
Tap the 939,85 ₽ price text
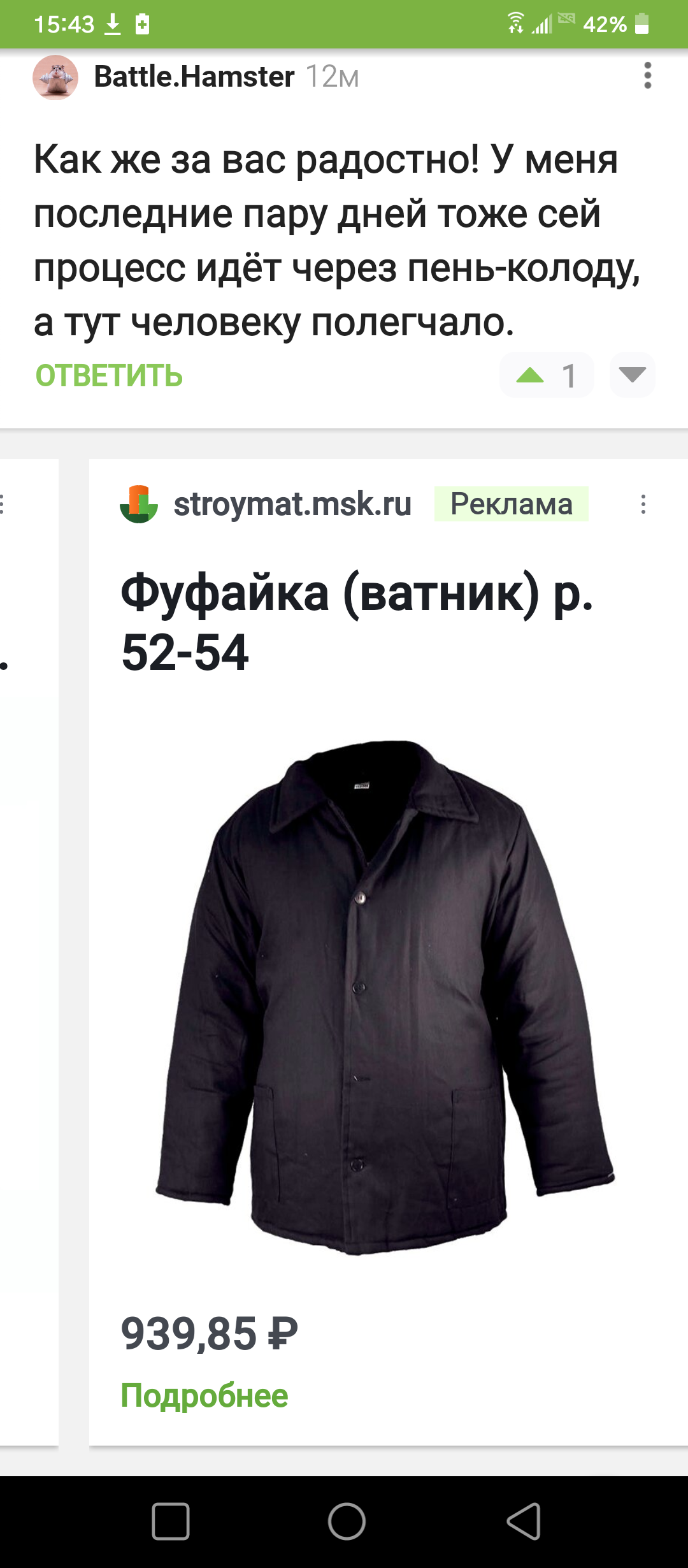click(x=210, y=1333)
